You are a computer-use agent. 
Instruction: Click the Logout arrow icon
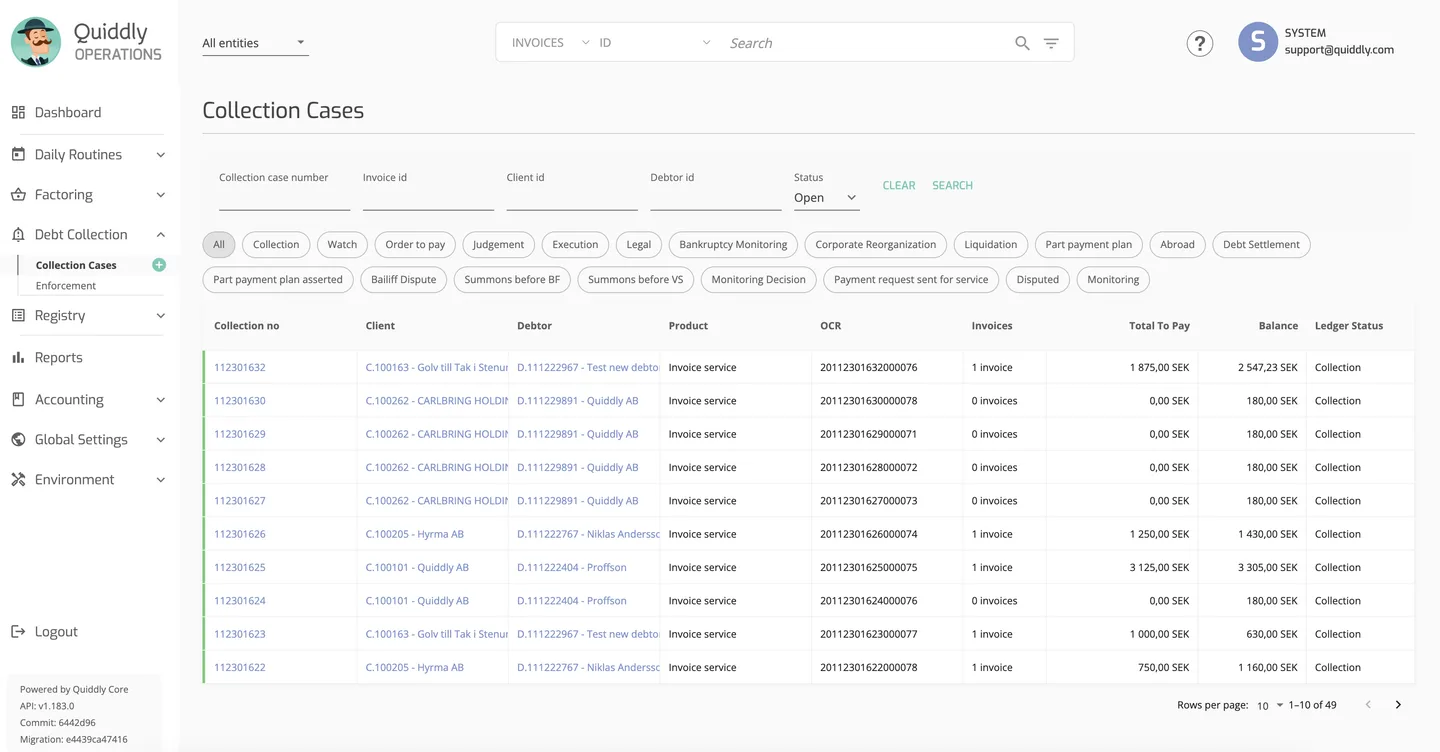pos(18,631)
